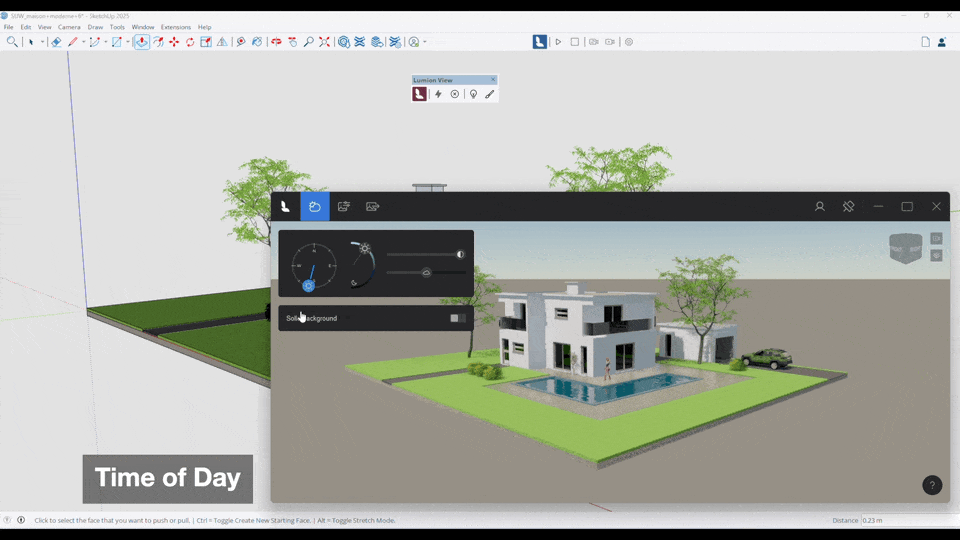Click the paintbrush icon in Lumion View

click(x=490, y=94)
